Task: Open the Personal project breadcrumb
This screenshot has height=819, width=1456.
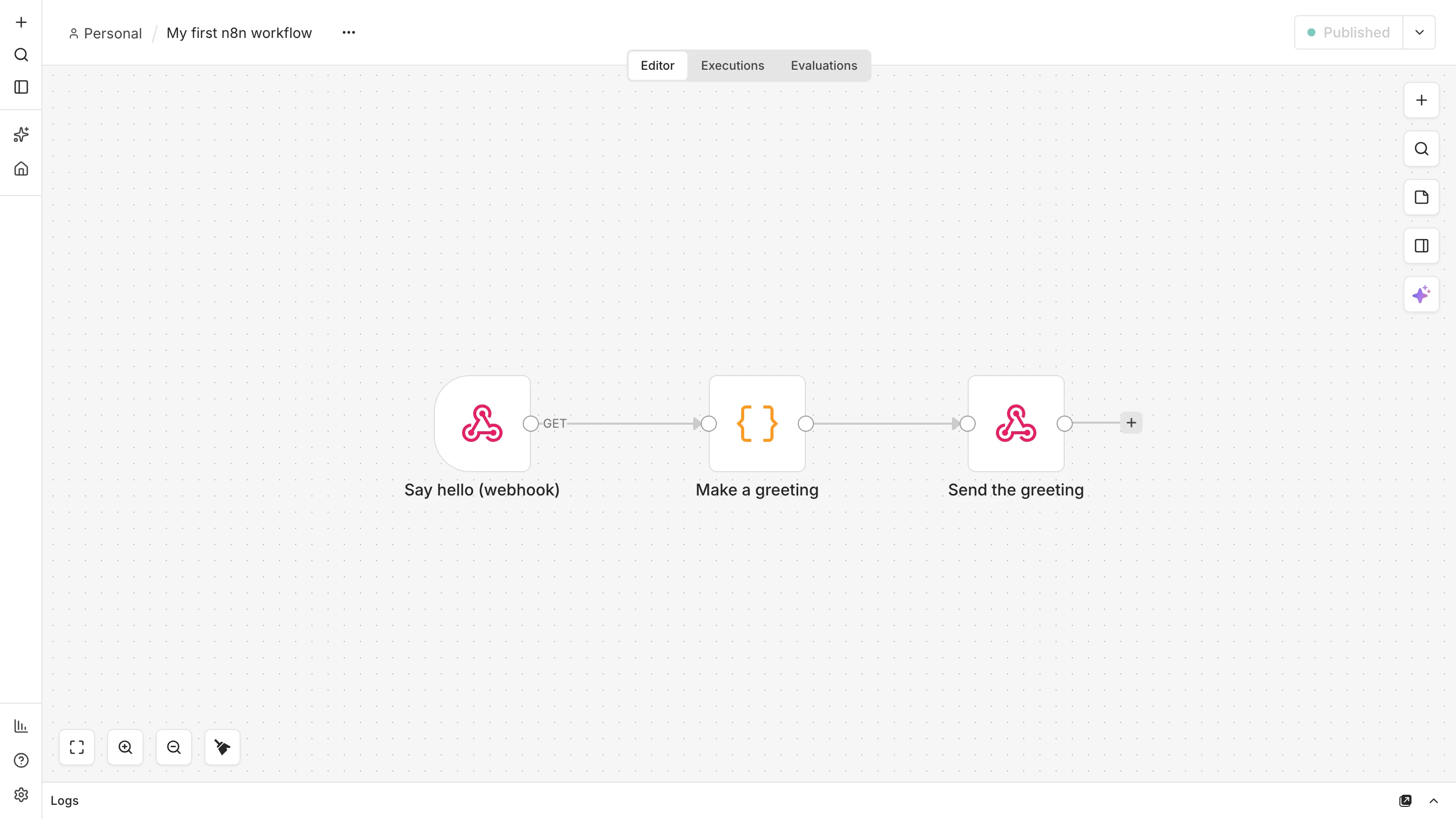Action: 106,33
